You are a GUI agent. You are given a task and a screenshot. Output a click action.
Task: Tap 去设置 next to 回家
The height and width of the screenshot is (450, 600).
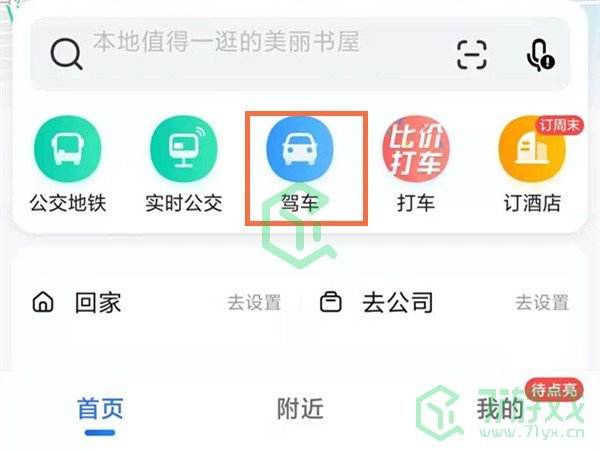[254, 303]
